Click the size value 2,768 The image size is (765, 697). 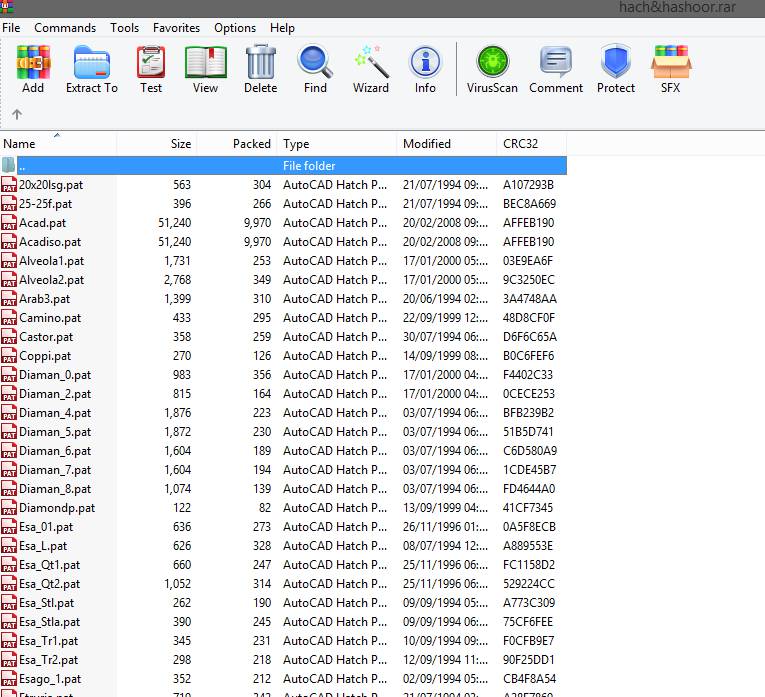coord(178,280)
